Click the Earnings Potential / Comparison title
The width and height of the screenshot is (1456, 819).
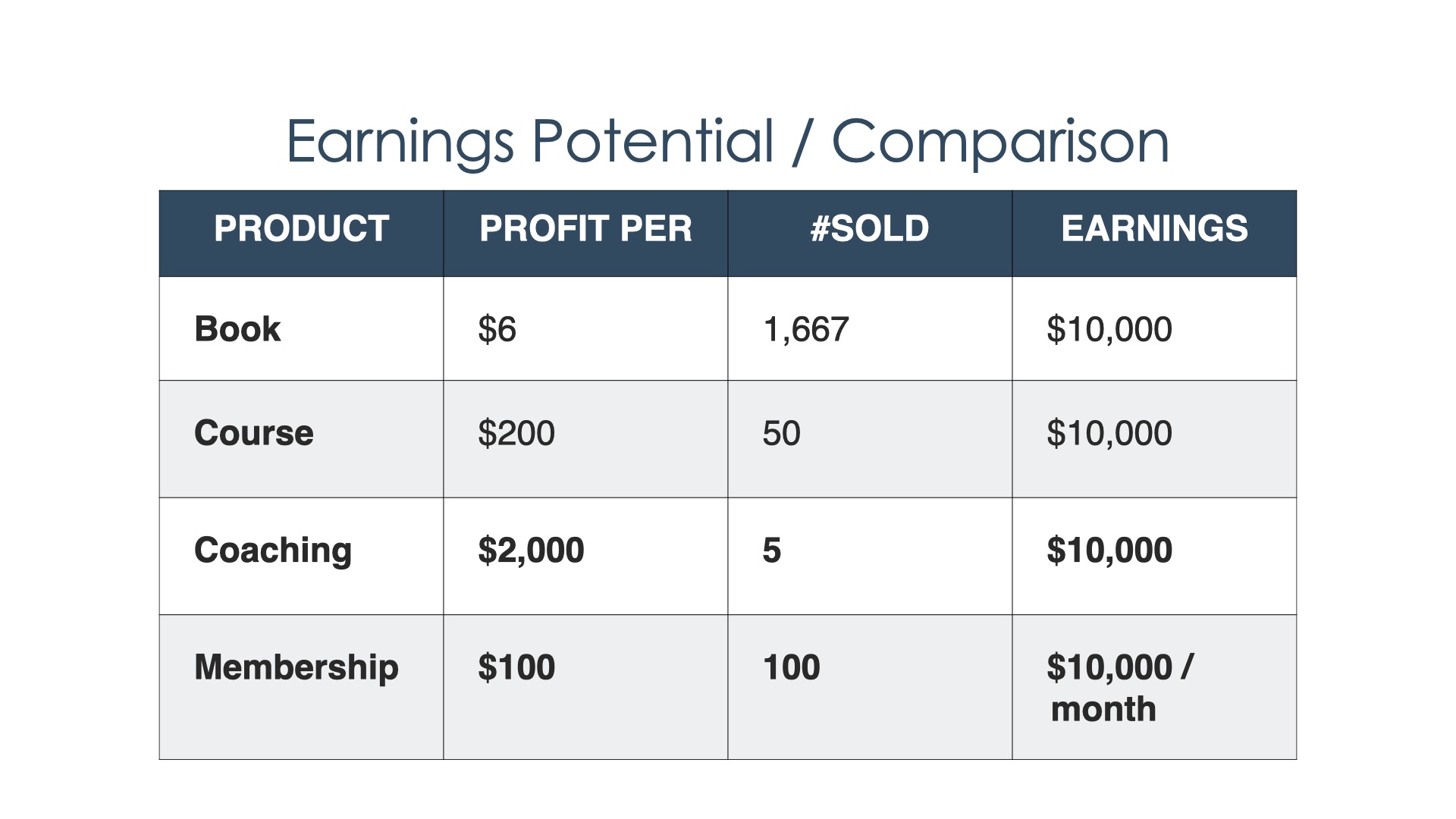728,142
